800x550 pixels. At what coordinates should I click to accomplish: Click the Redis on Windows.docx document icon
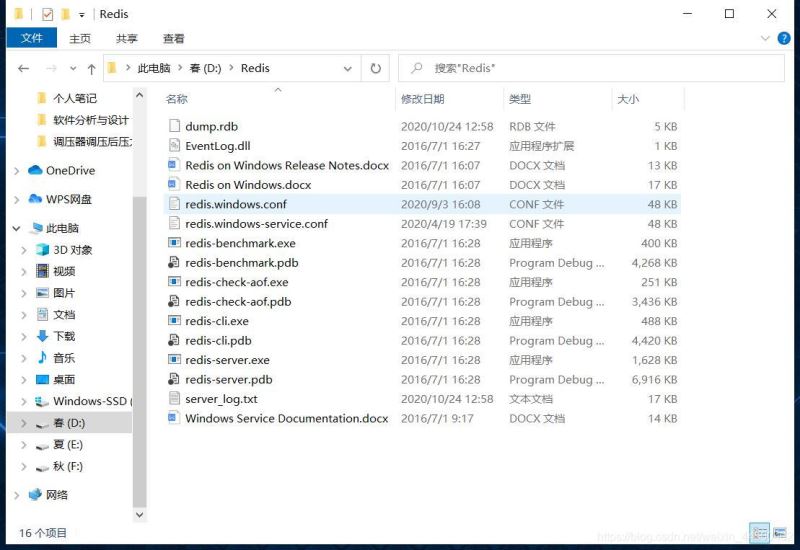(174, 184)
